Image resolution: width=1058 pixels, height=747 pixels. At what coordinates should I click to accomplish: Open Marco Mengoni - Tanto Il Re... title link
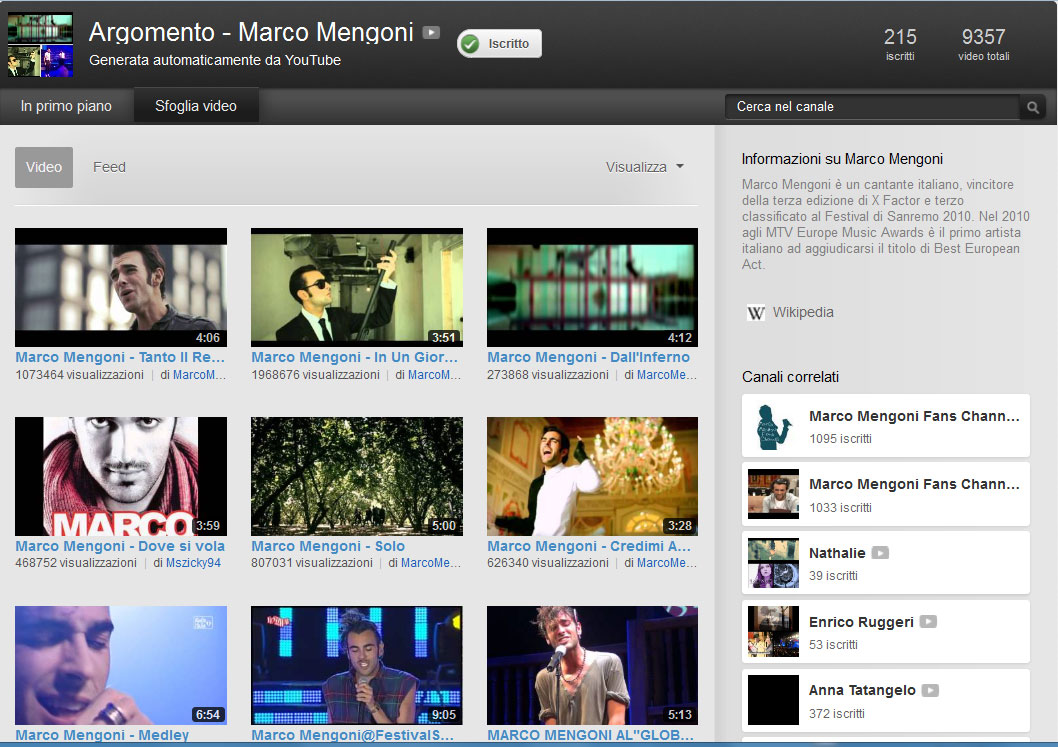[x=120, y=357]
